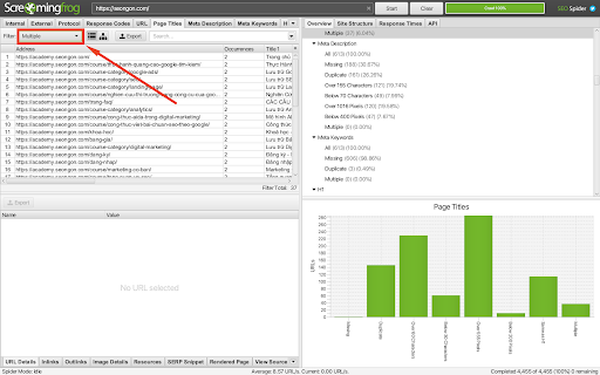Open the search options dropdown arrow

coord(292,36)
